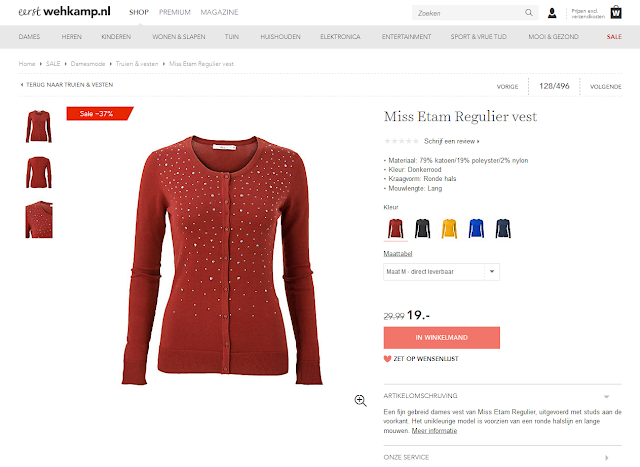
Task: Add item with In Winkelmand button
Action: tap(442, 338)
